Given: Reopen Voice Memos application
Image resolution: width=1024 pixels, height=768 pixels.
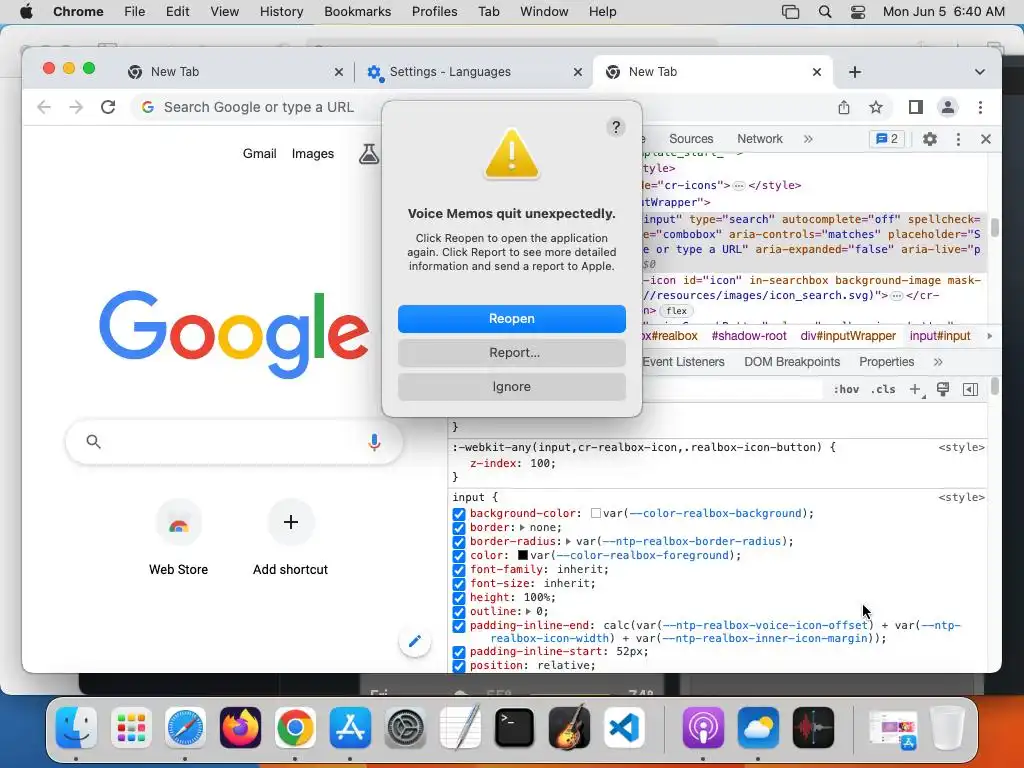Looking at the screenshot, I should [x=511, y=319].
